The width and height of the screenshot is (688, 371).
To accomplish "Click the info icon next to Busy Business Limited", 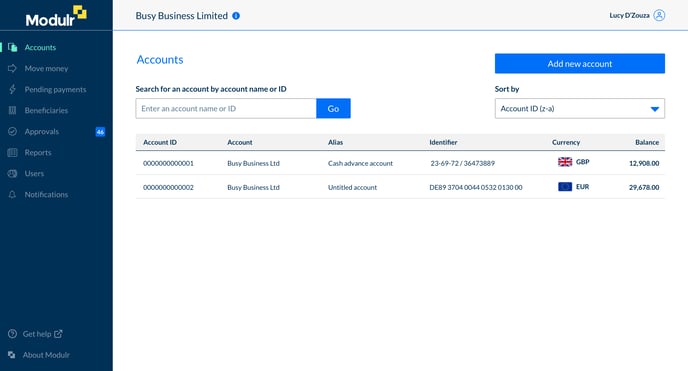I will (x=236, y=16).
